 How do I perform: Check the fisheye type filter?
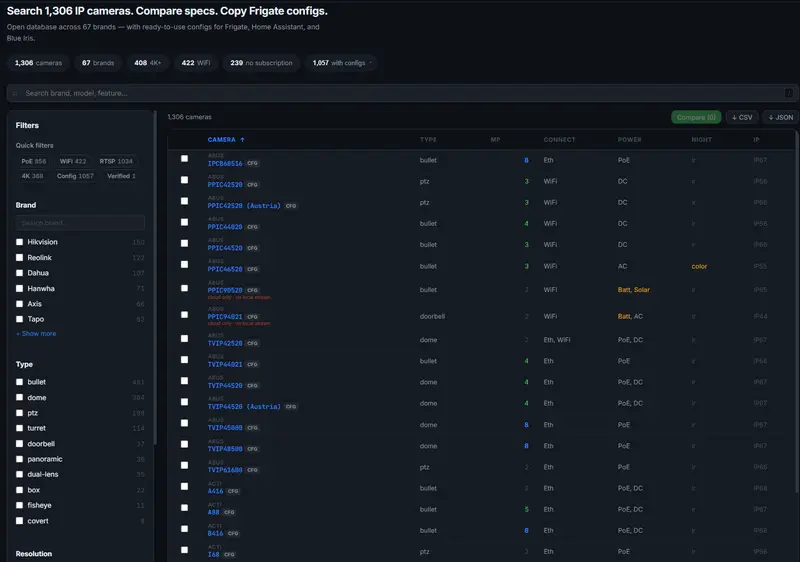tap(19, 505)
